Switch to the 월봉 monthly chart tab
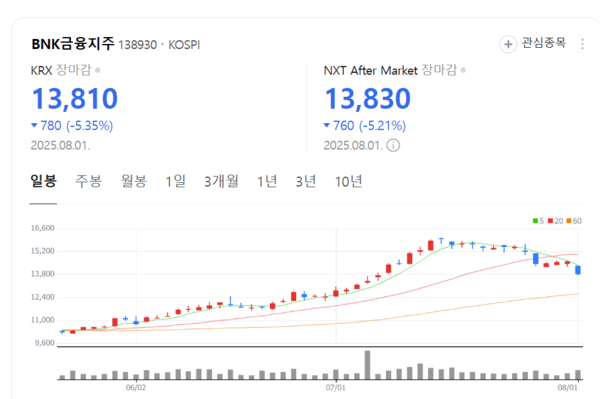The height and width of the screenshot is (399, 600). (134, 181)
